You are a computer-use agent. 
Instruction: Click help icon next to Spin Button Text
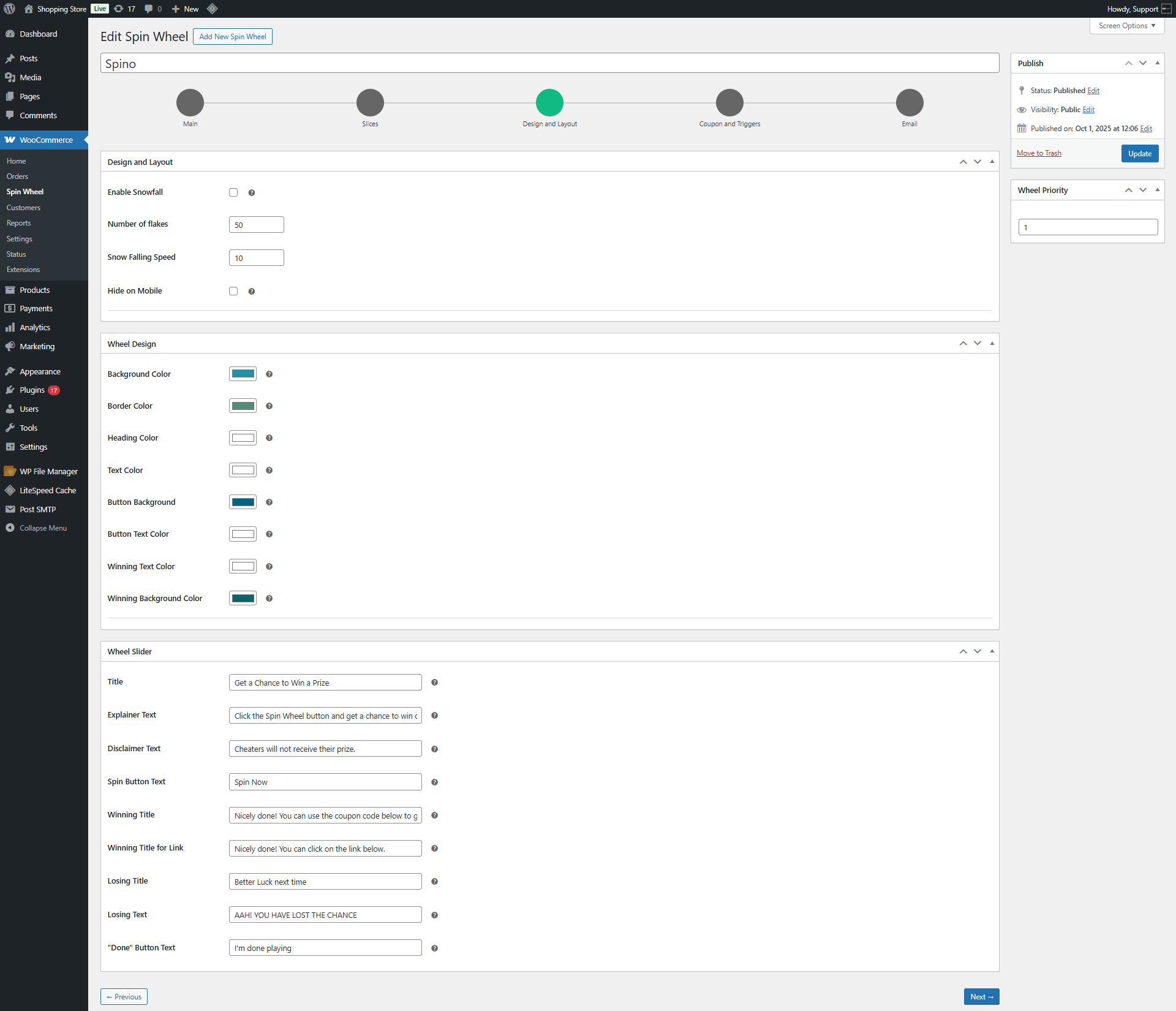pos(434,782)
